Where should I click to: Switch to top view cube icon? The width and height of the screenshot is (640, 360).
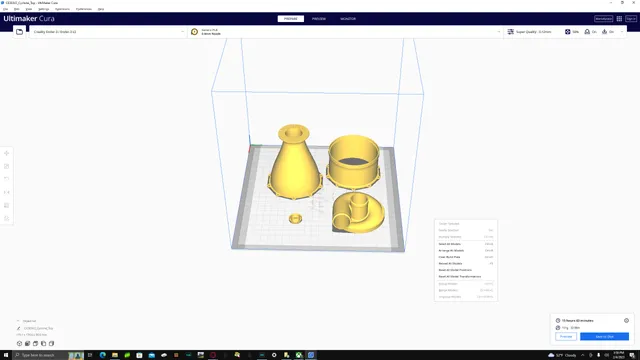(36, 344)
